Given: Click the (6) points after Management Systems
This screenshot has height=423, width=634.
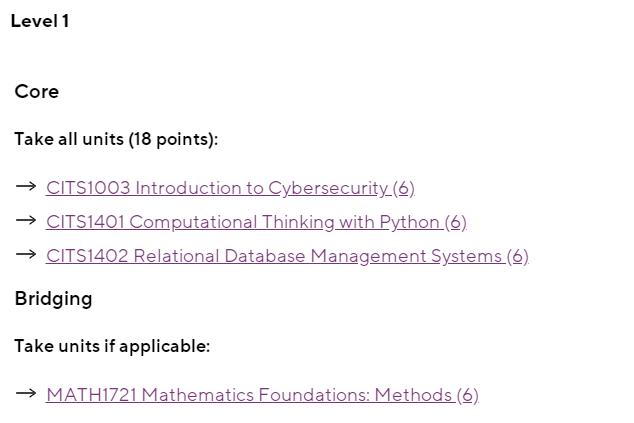Looking at the screenshot, I should 518,256.
